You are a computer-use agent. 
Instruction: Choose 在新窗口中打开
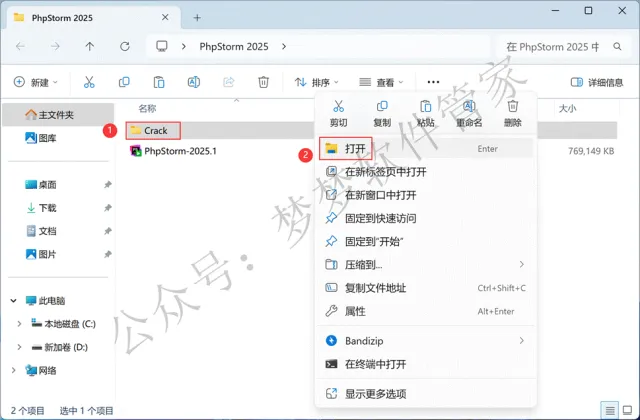[425, 195]
